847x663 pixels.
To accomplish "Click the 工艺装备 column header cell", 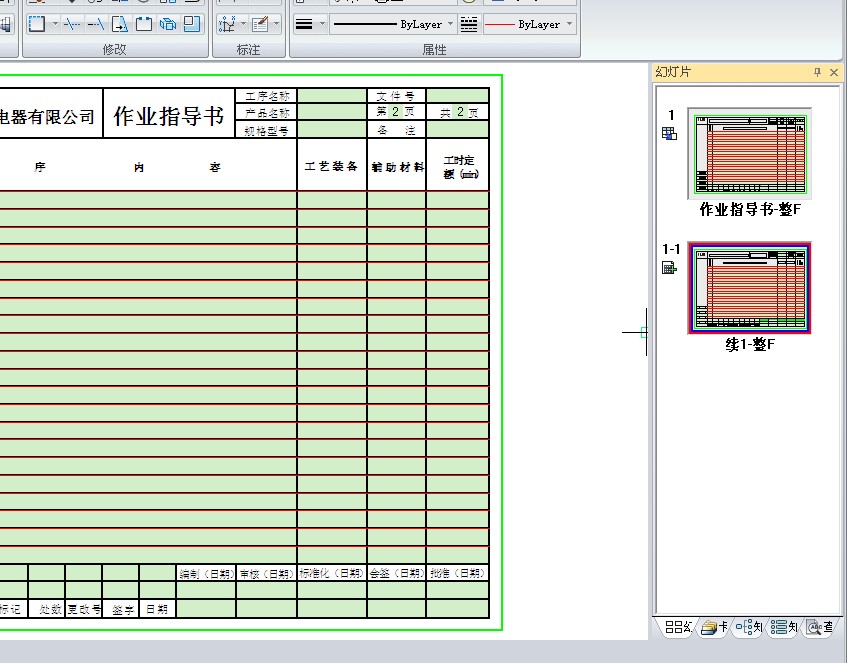I will pos(331,167).
